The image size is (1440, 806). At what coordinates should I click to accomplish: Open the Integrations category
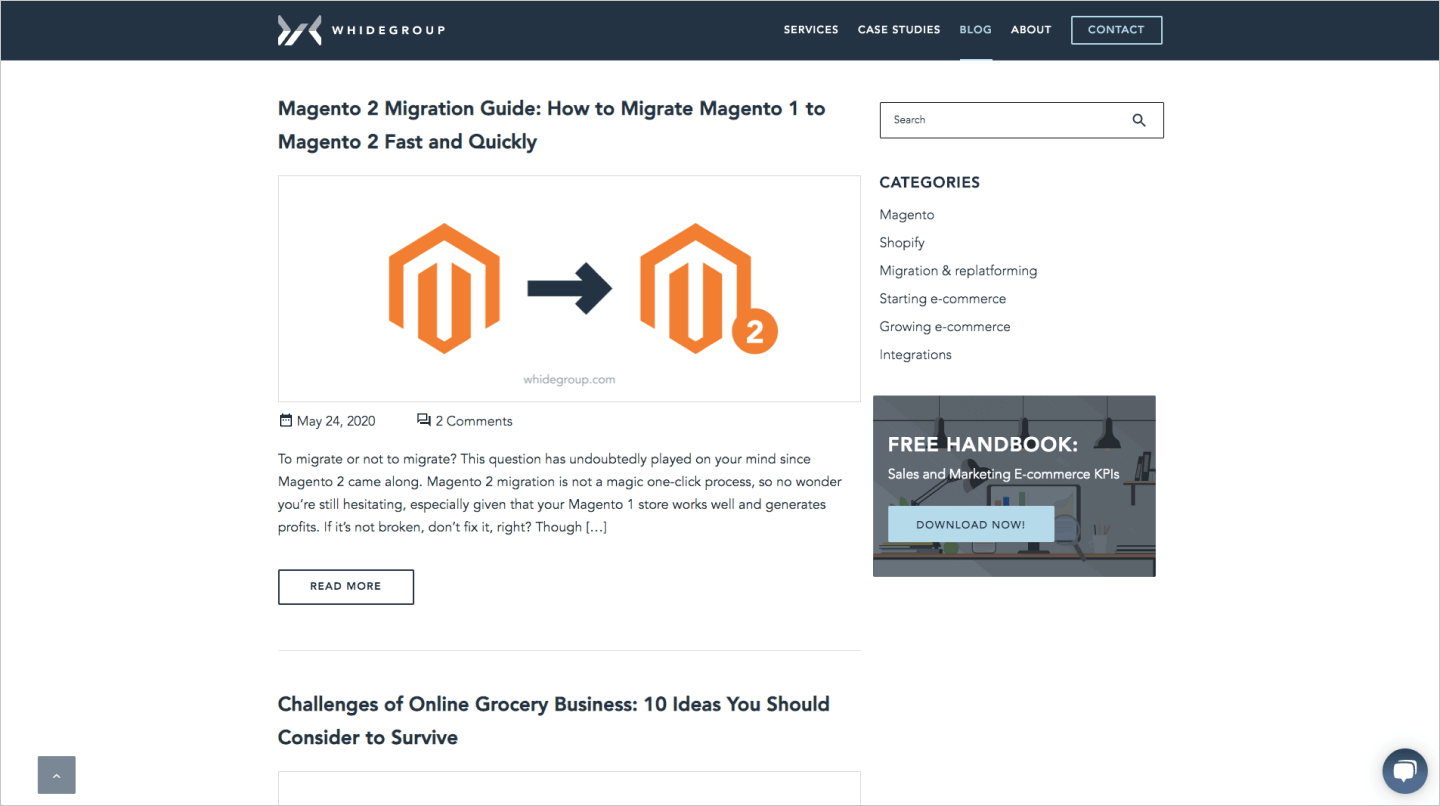915,355
